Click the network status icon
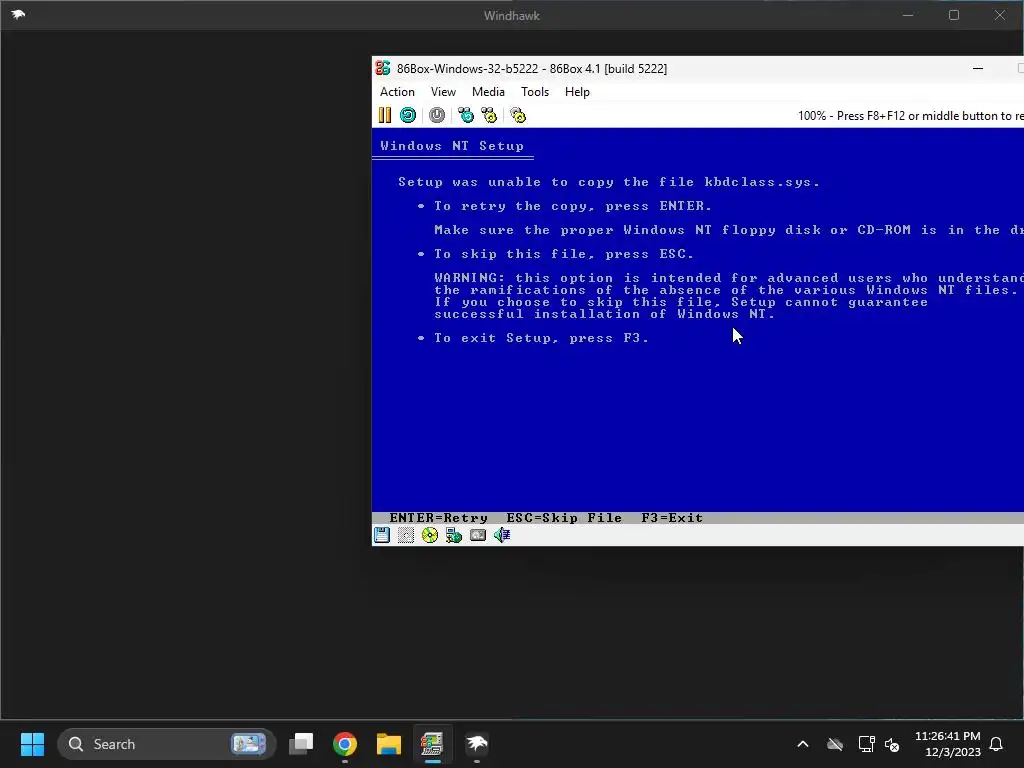This screenshot has width=1024, height=768. [x=454, y=536]
